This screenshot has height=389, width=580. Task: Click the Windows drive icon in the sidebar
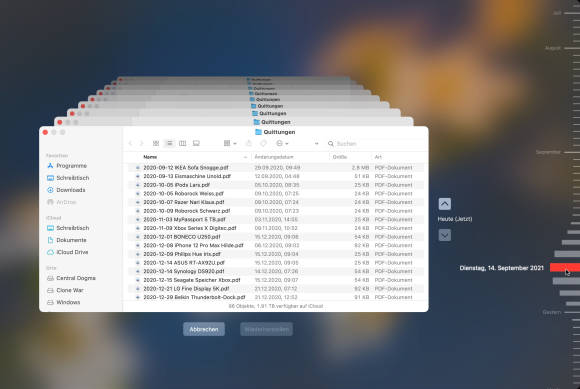(x=50, y=302)
